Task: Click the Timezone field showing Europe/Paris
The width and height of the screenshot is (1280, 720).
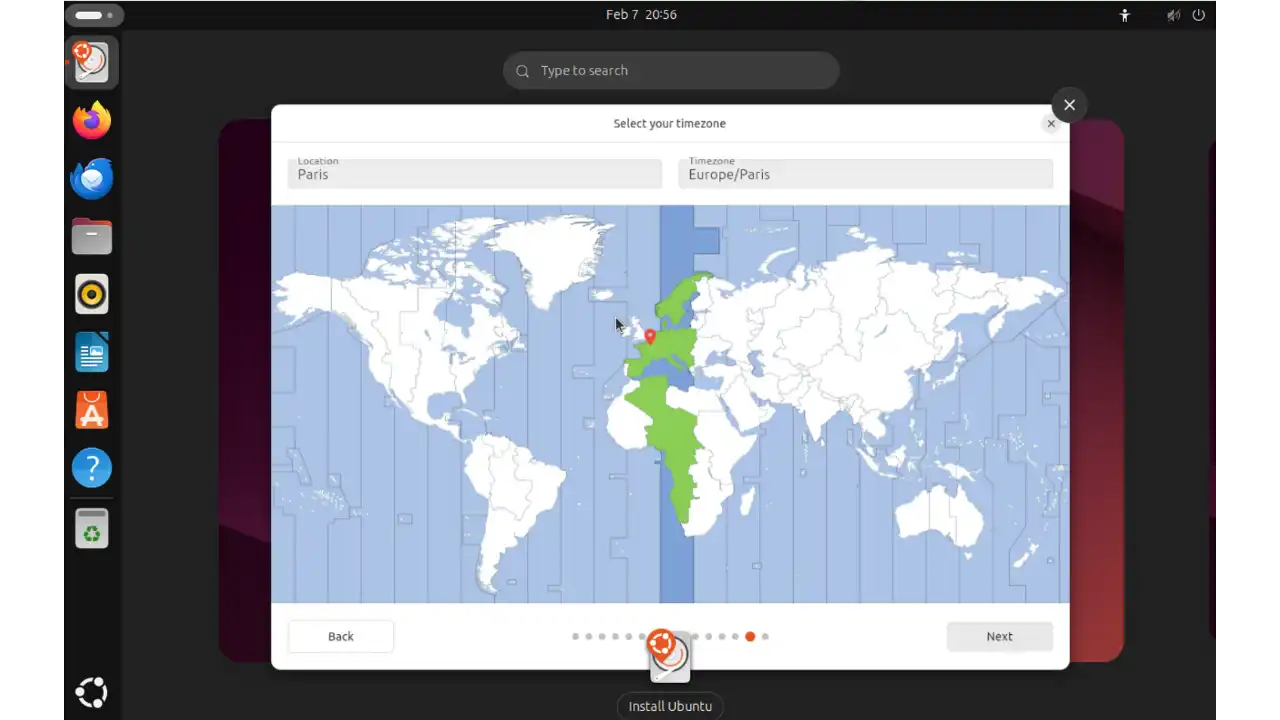Action: click(x=865, y=174)
